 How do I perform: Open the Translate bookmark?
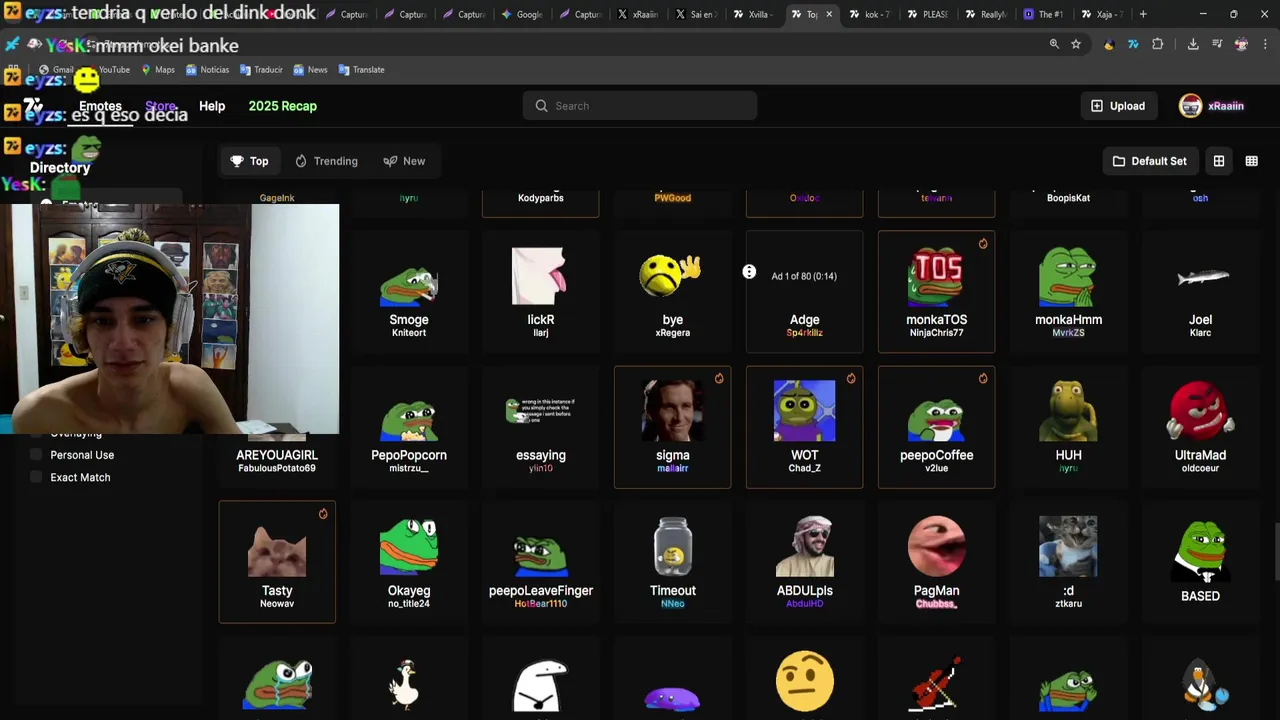(361, 70)
